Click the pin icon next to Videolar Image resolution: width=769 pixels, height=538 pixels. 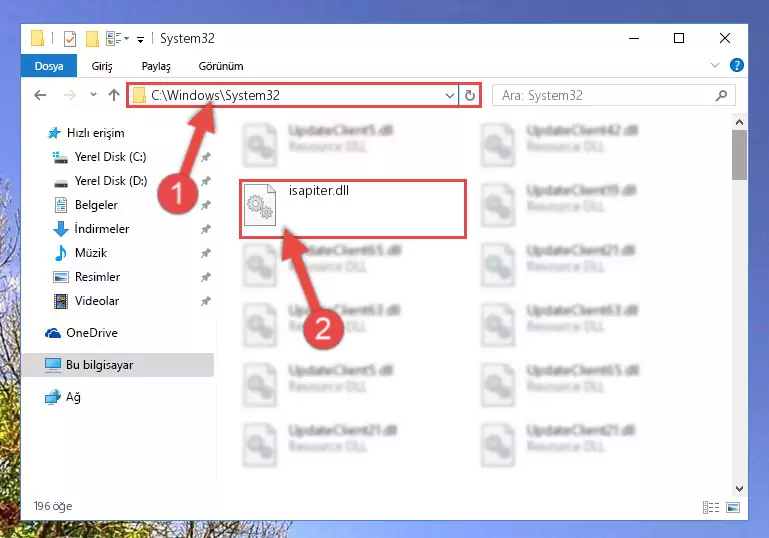(x=205, y=301)
